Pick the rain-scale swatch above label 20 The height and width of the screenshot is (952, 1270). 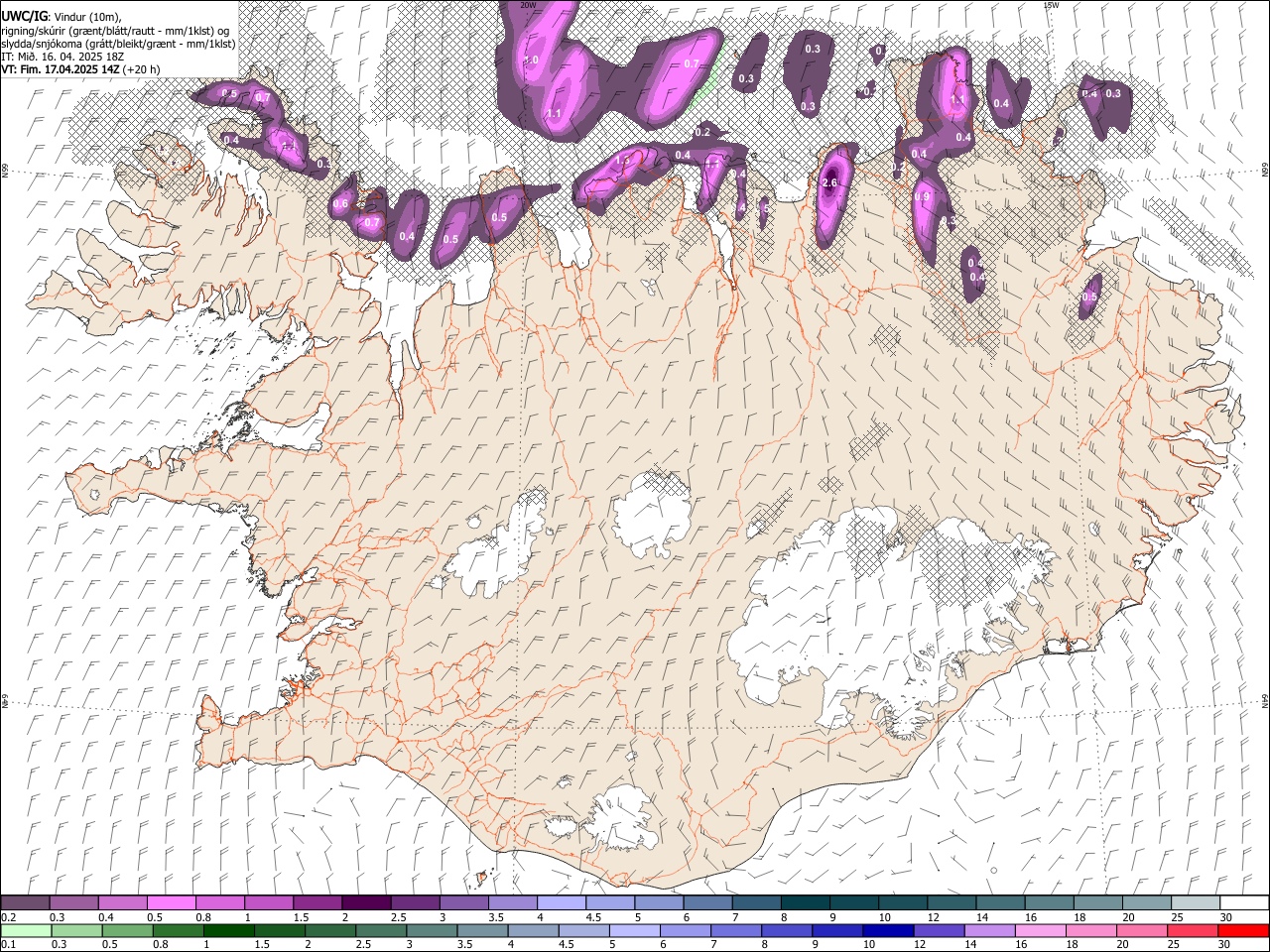[1142, 930]
